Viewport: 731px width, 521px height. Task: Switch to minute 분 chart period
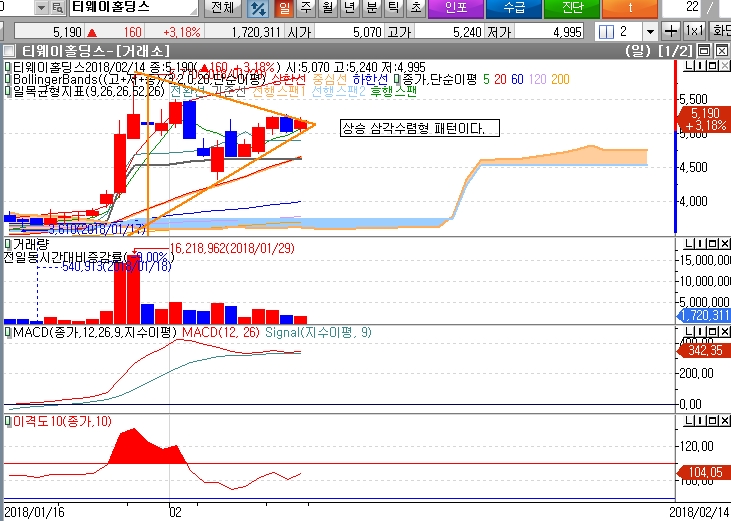point(372,7)
